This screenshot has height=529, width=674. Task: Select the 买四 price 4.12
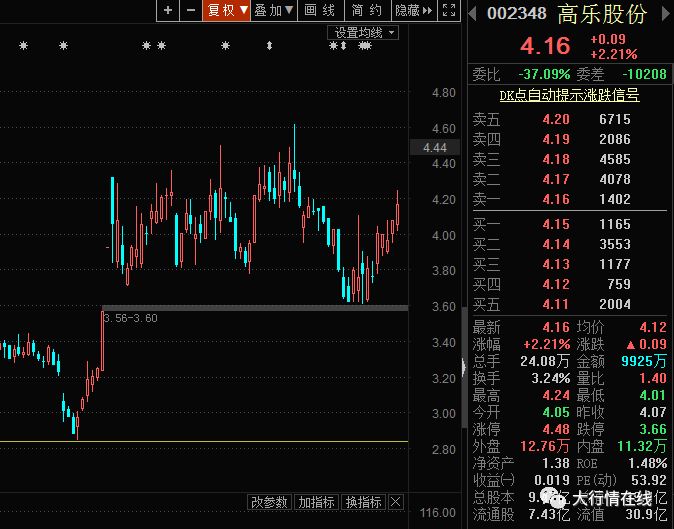tap(556, 284)
